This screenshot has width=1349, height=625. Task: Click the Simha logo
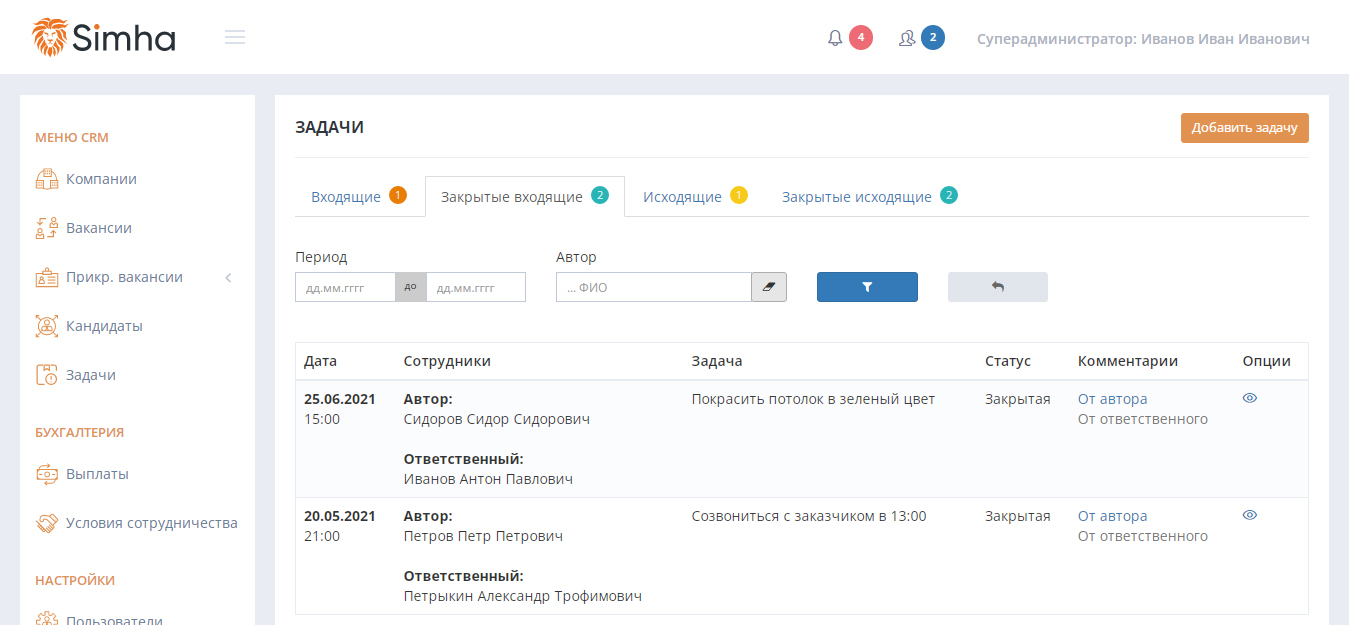(104, 38)
